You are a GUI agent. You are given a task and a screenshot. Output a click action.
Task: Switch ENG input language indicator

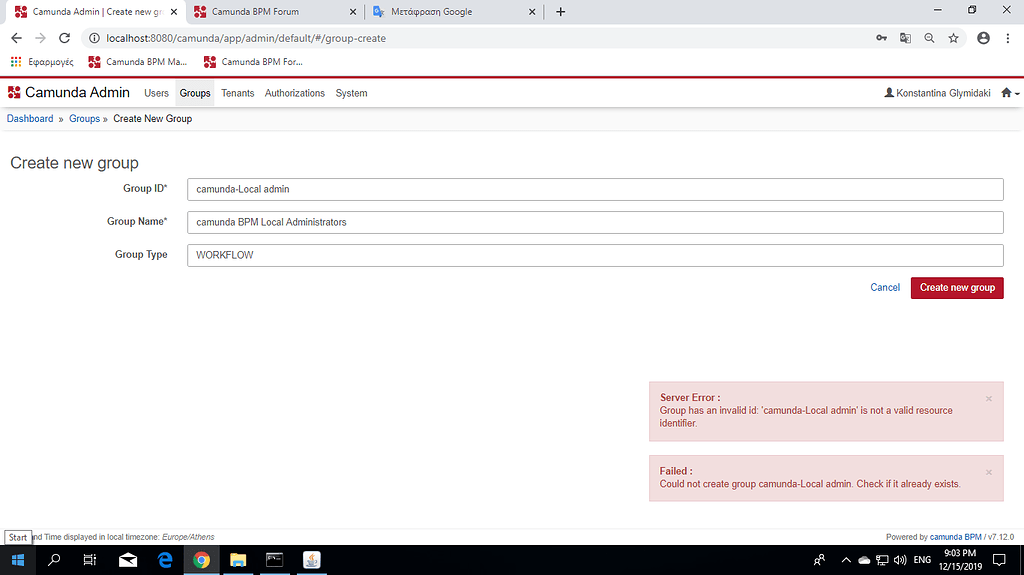[922, 560]
